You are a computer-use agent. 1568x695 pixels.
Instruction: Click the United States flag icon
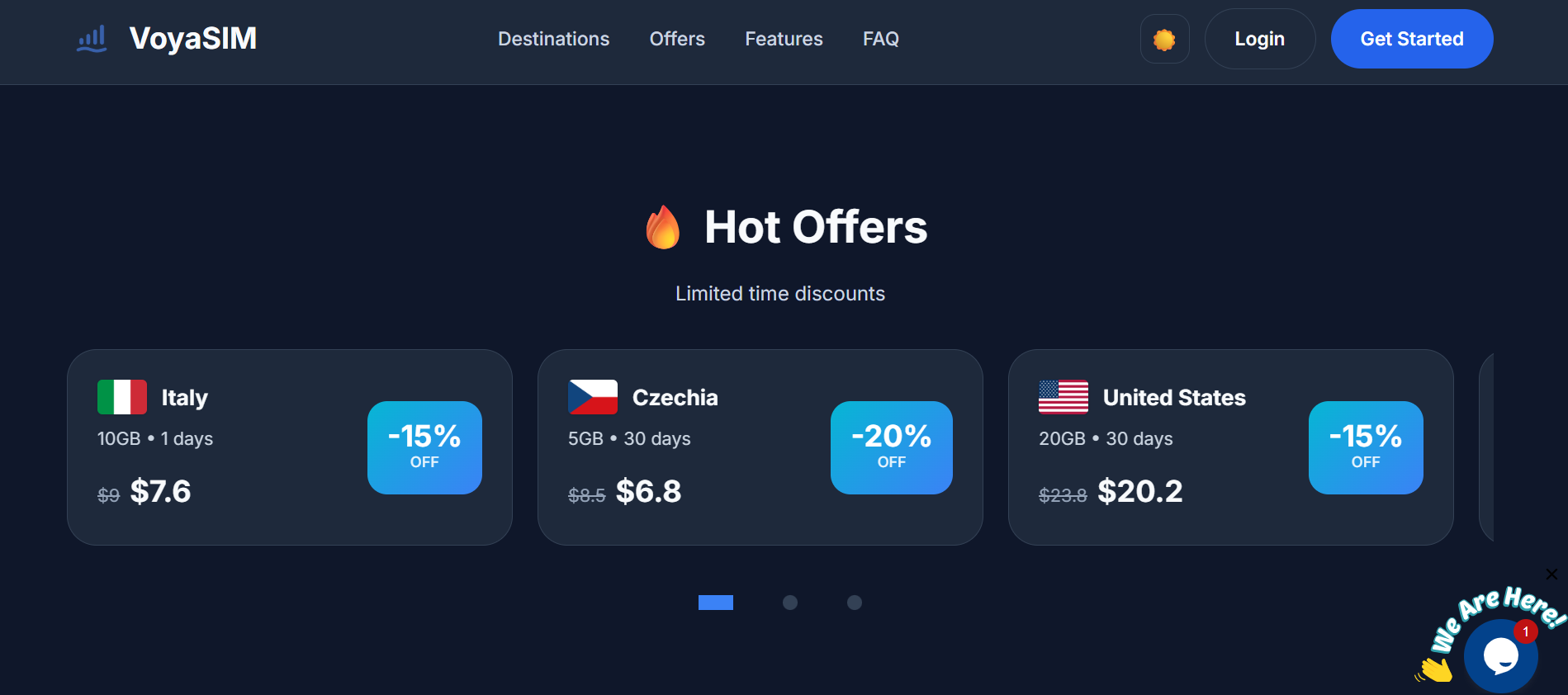pos(1063,397)
